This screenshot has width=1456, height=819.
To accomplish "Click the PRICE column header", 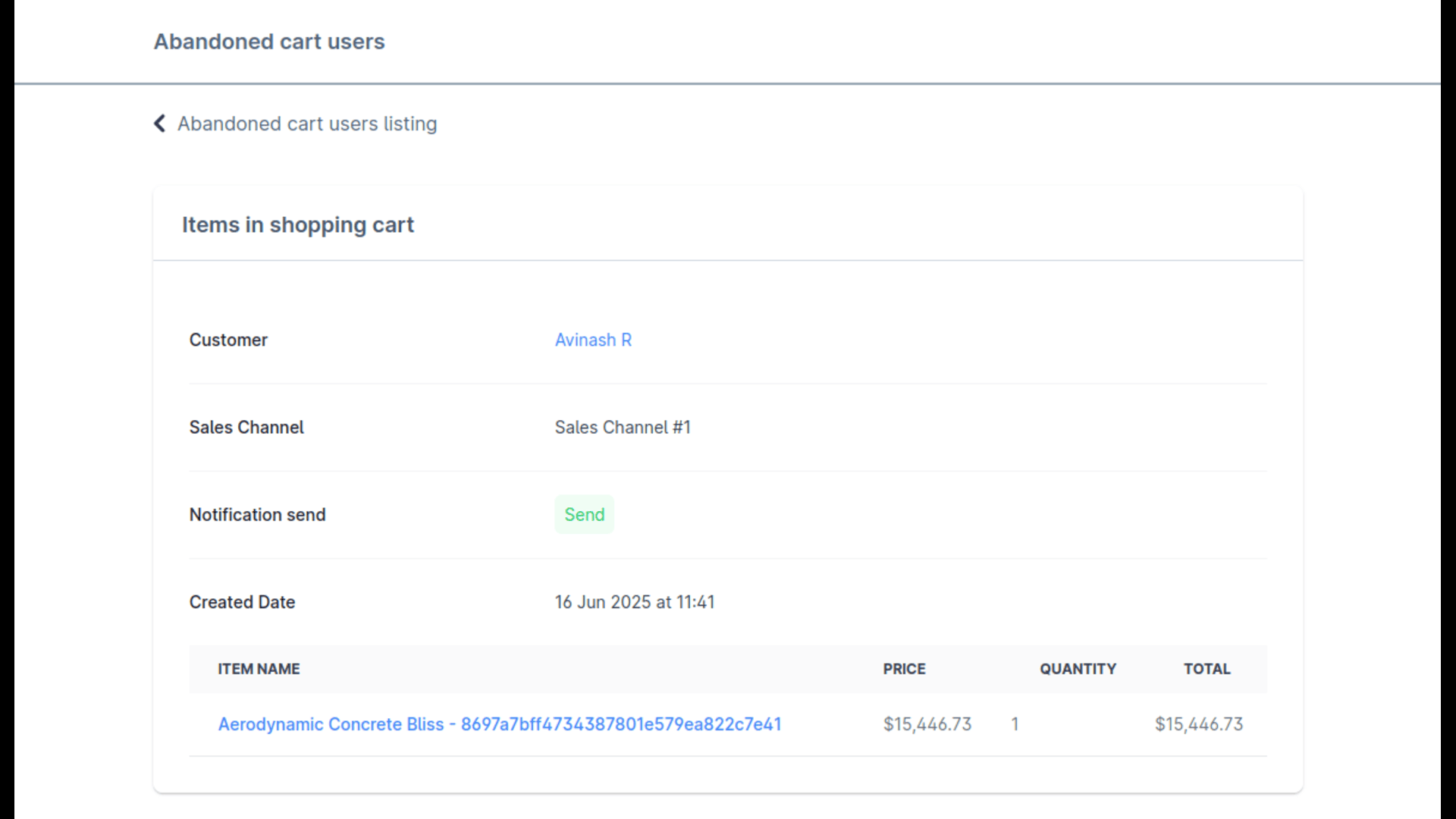I will (904, 669).
